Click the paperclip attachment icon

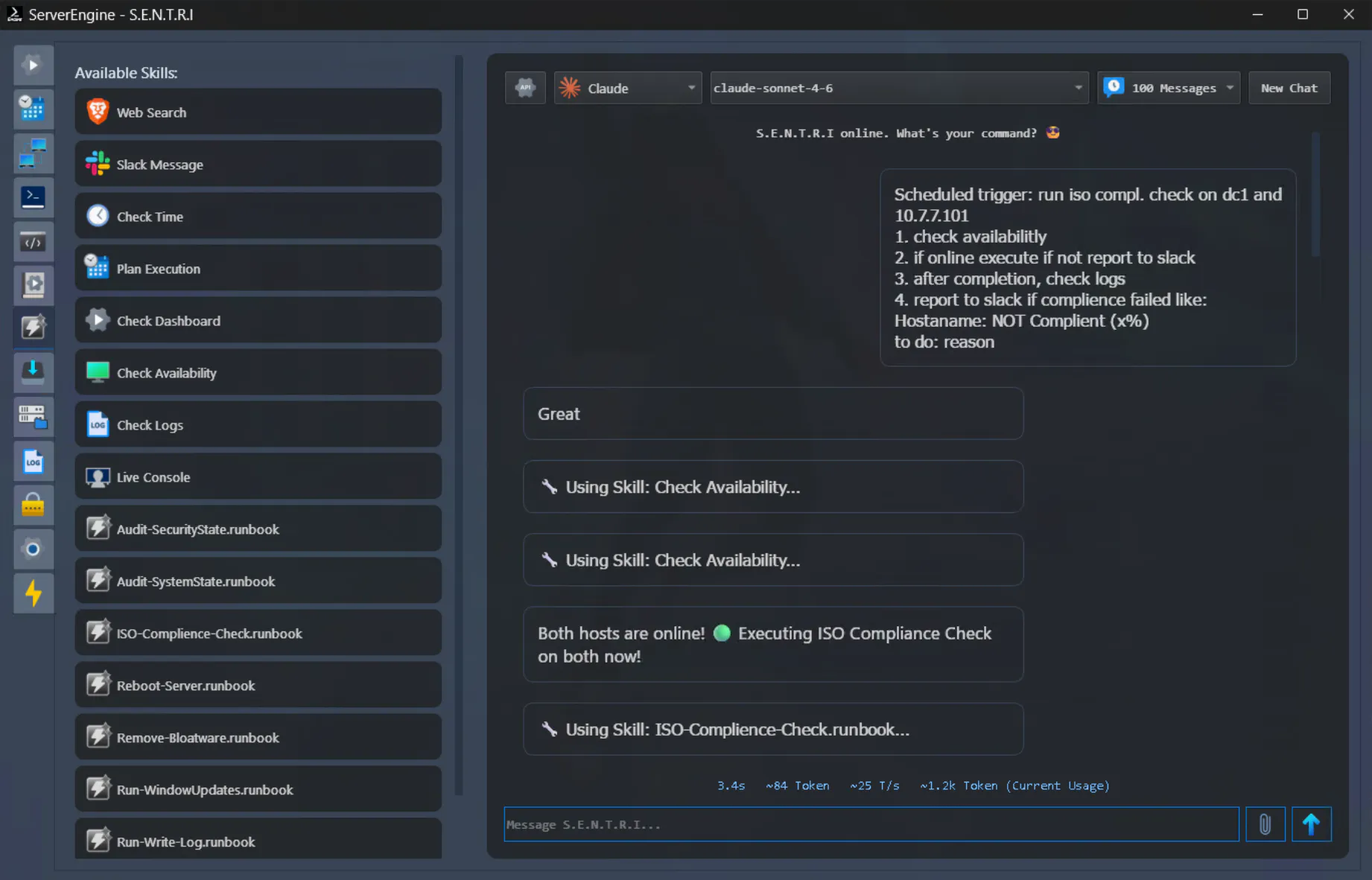click(x=1265, y=824)
